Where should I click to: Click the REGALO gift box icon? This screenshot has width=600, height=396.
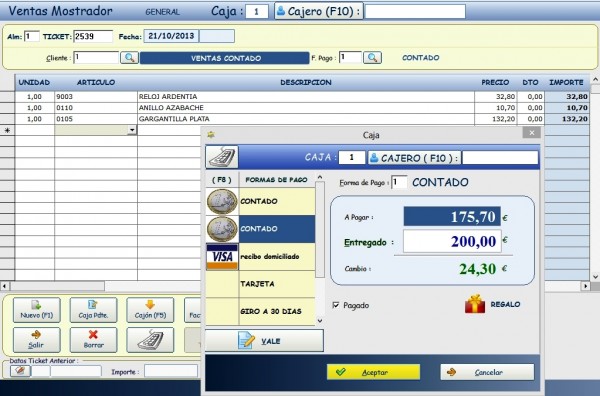tap(475, 304)
